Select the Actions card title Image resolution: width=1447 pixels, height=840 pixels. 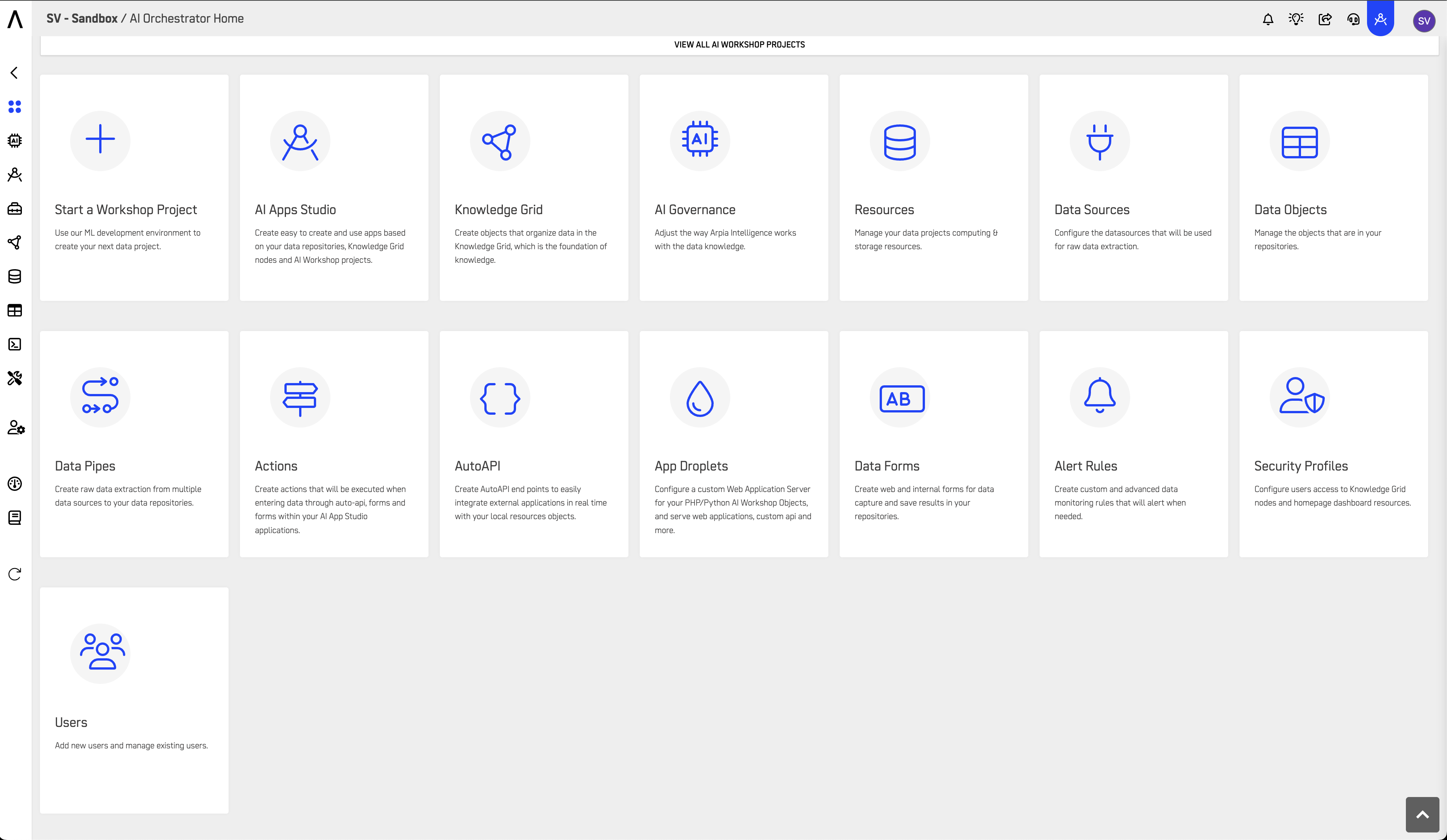click(x=276, y=466)
